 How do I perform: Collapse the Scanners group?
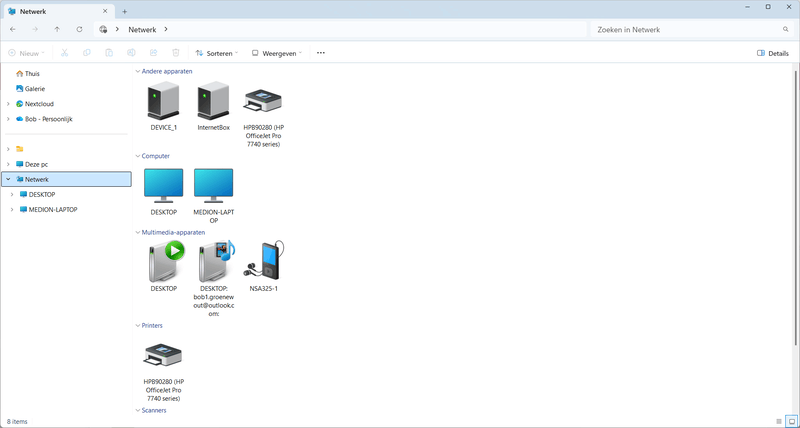(138, 411)
